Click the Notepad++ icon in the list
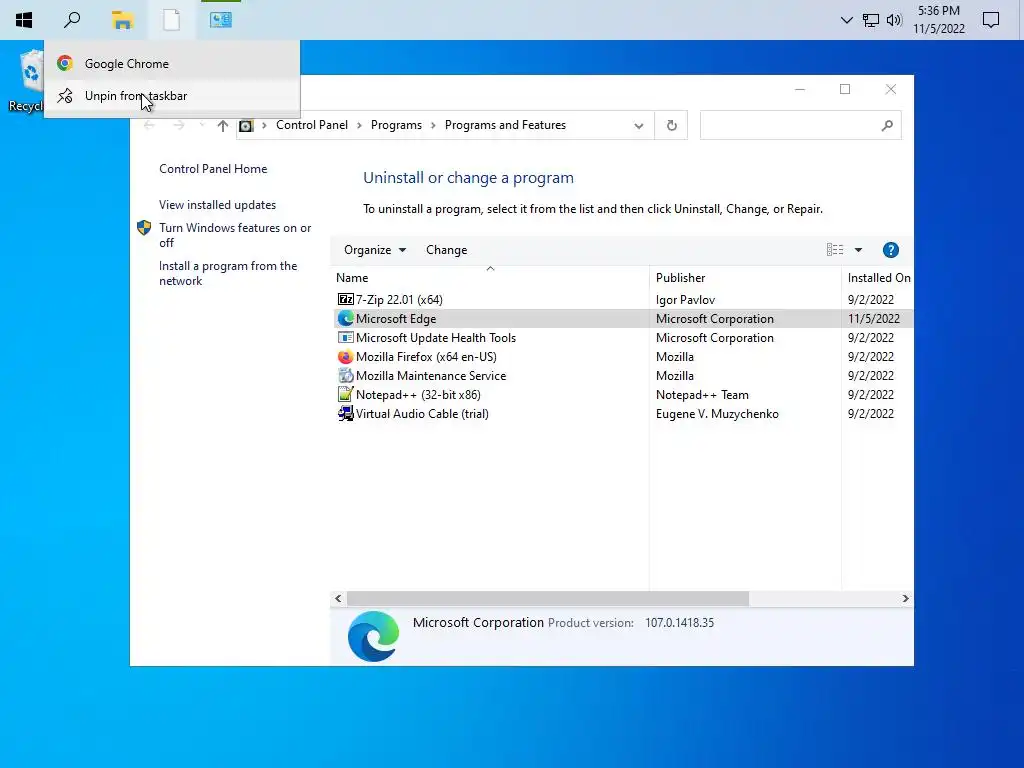 point(345,394)
